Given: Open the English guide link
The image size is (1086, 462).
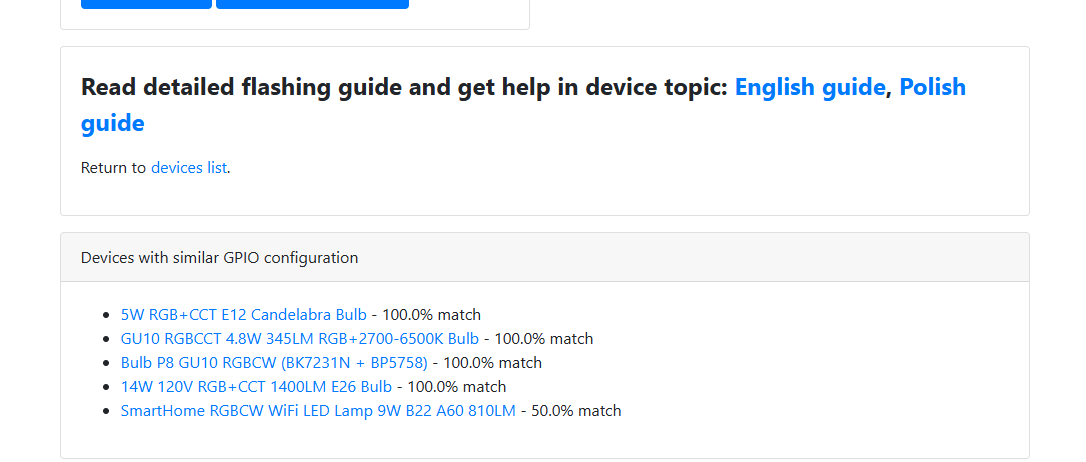Looking at the screenshot, I should (809, 87).
